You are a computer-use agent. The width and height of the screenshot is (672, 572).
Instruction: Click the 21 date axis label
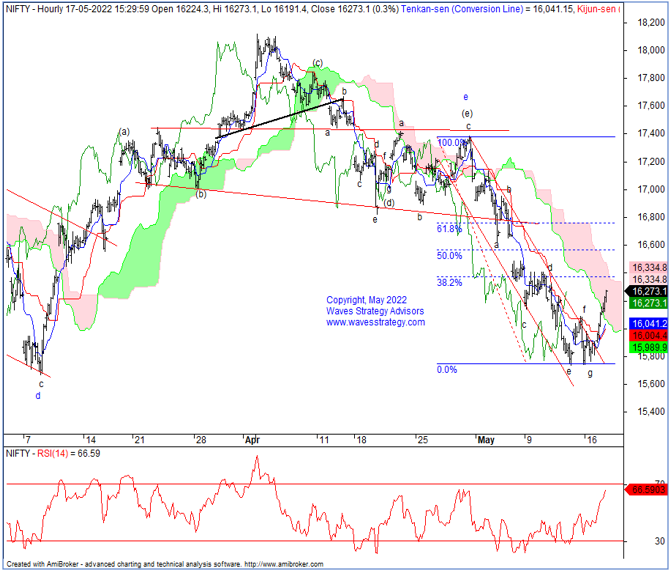[139, 440]
